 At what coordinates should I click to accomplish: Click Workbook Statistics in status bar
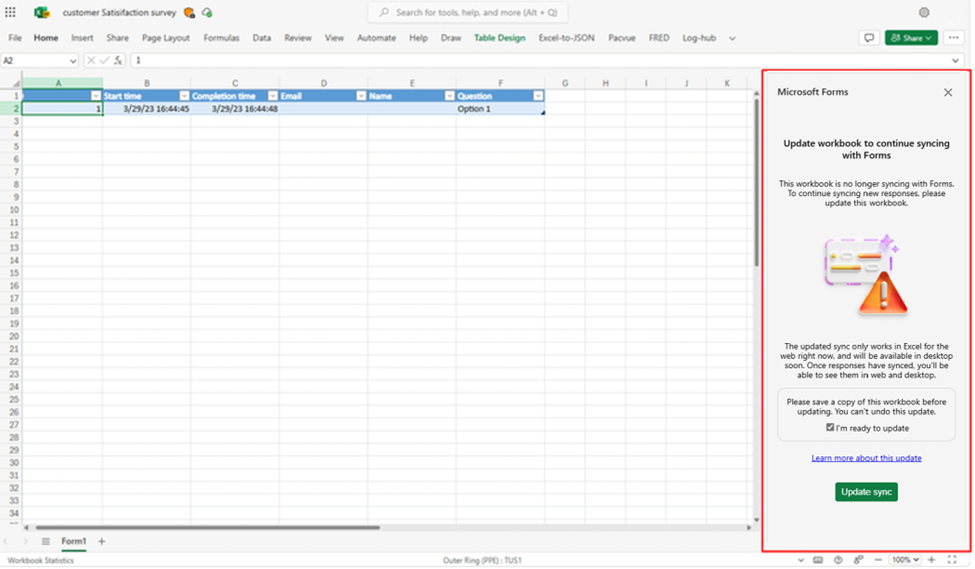(x=40, y=560)
